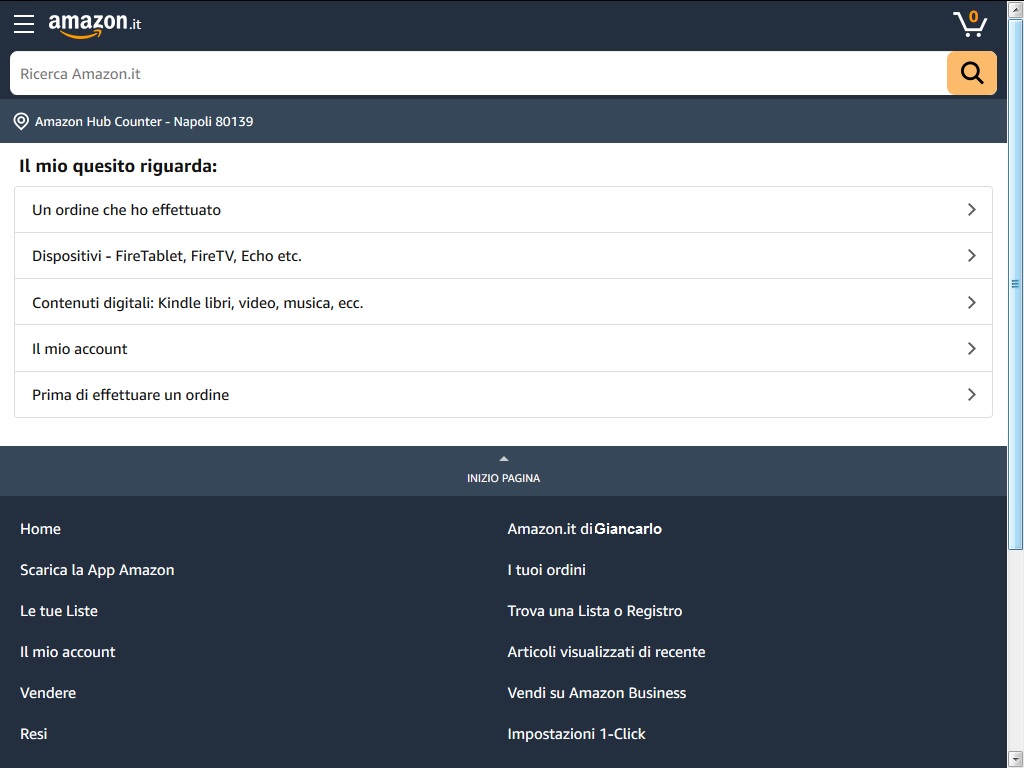Click the location pin icon
This screenshot has width=1024, height=768.
(x=21, y=121)
